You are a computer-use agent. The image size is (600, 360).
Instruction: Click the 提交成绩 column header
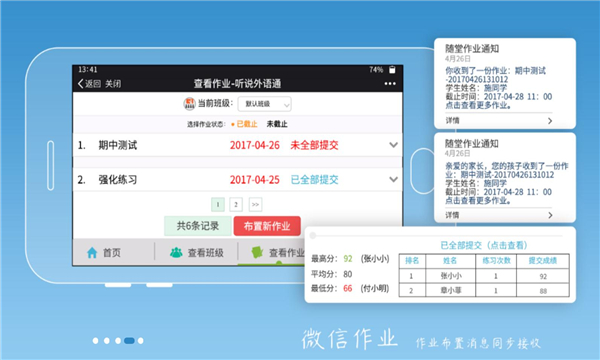pyautogui.click(x=543, y=261)
